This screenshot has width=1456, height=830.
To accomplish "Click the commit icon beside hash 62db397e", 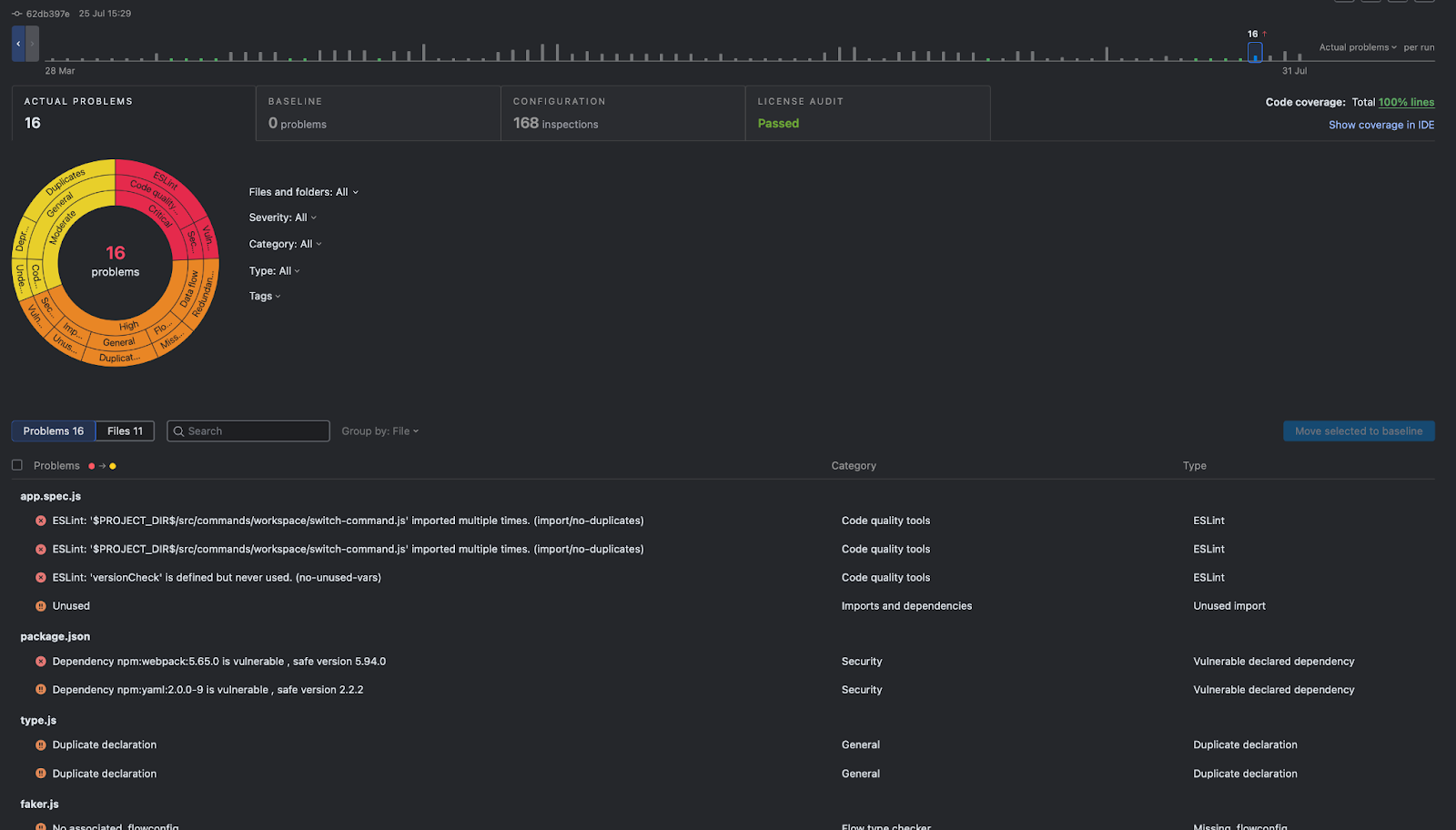I will [x=16, y=14].
